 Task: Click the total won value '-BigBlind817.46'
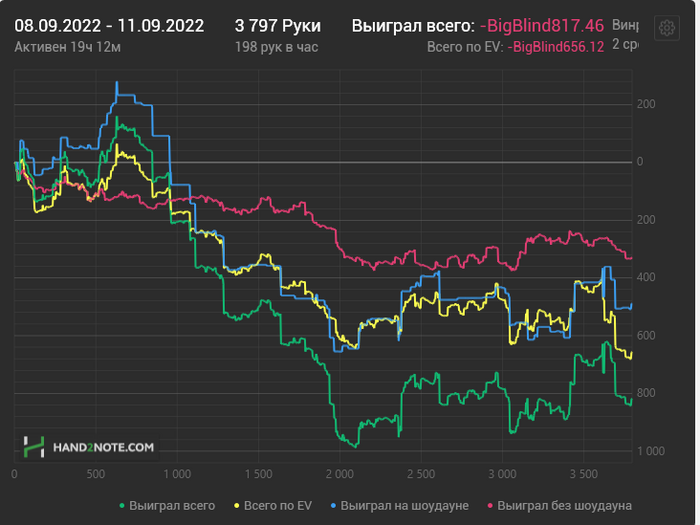(542, 26)
